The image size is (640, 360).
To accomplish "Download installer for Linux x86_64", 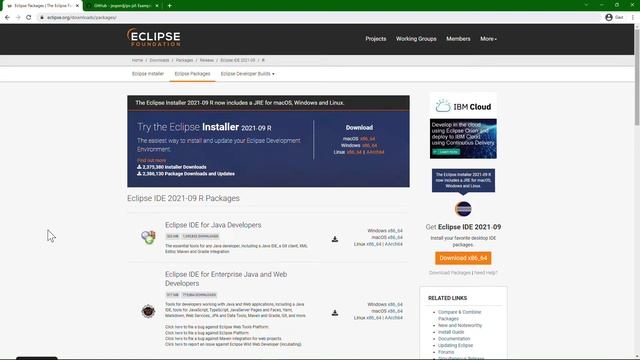I will 354,152.
